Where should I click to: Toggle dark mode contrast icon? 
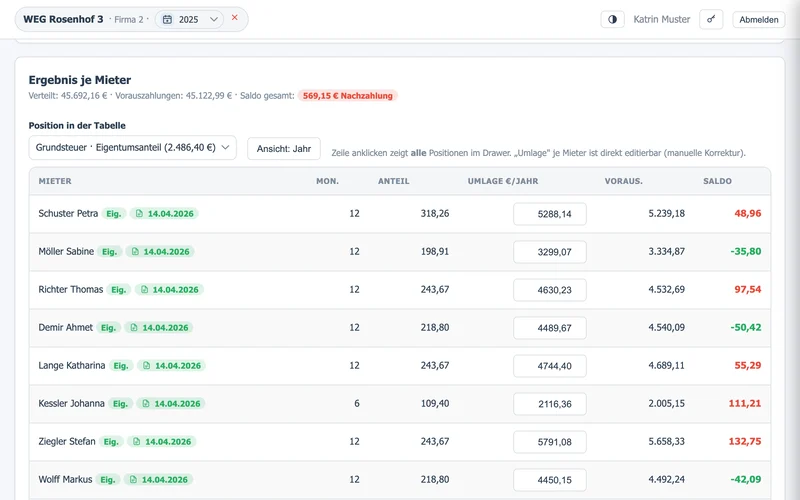tap(612, 19)
